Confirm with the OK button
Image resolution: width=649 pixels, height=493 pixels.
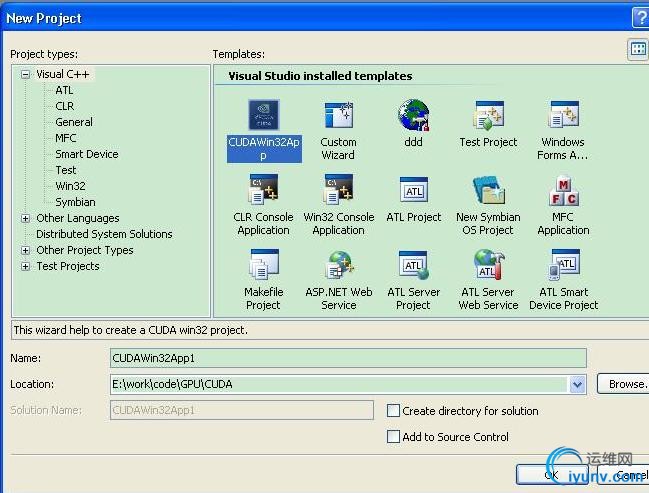pos(551,475)
